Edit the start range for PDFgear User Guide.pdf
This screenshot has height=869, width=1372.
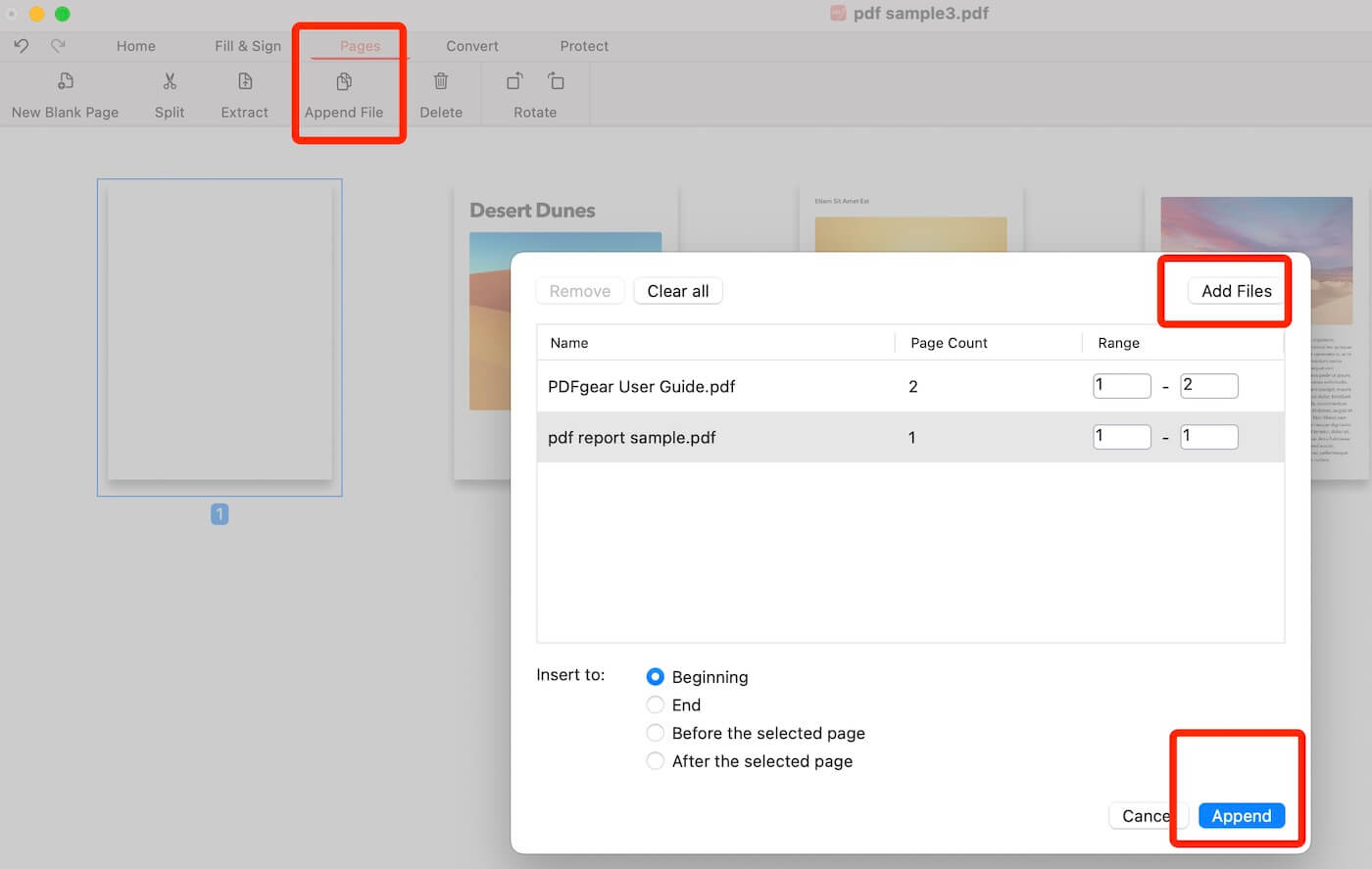[x=1121, y=385]
